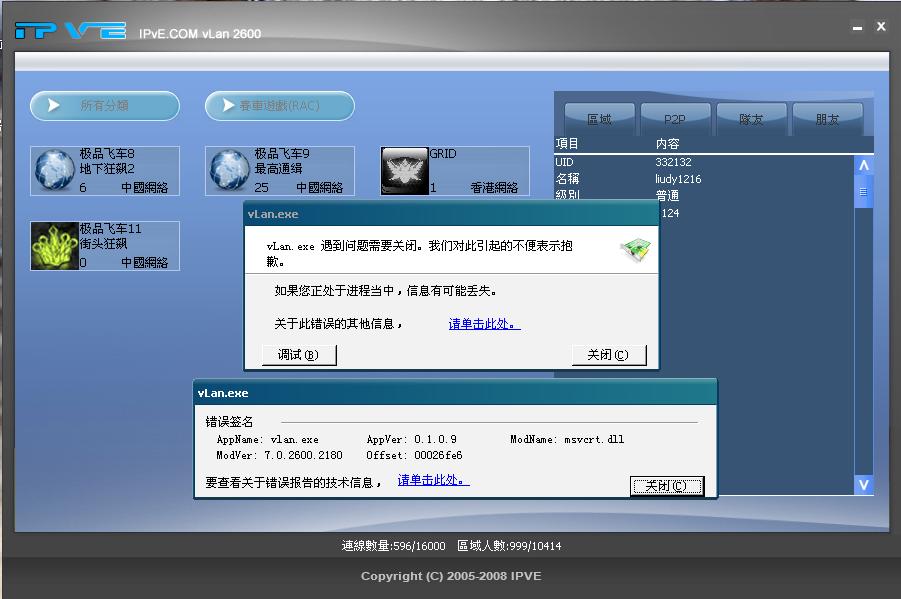Image resolution: width=901 pixels, height=599 pixels.
Task: Click the 內容 column header
Action: 667,144
